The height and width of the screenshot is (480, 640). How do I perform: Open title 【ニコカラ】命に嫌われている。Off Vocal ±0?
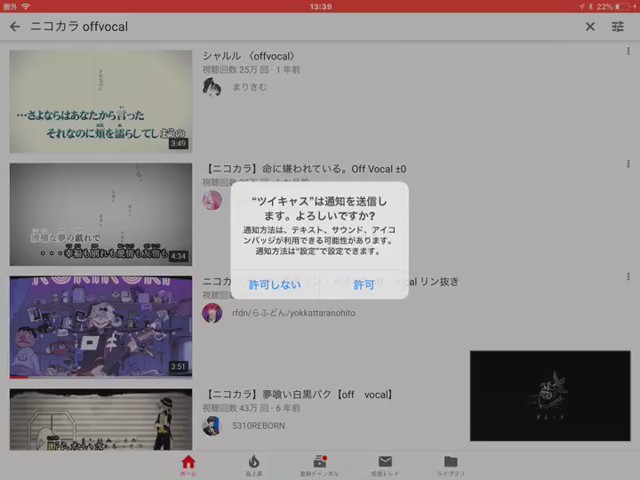304,169
